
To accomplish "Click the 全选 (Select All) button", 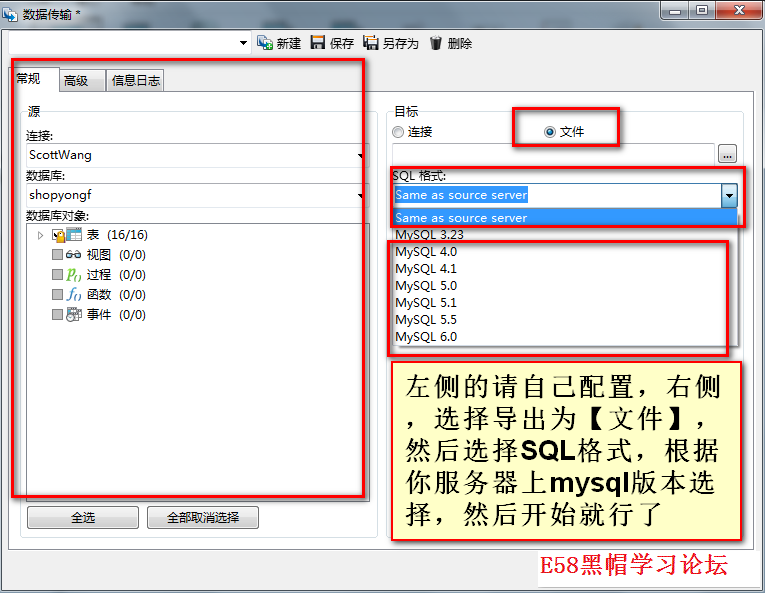I will click(83, 518).
